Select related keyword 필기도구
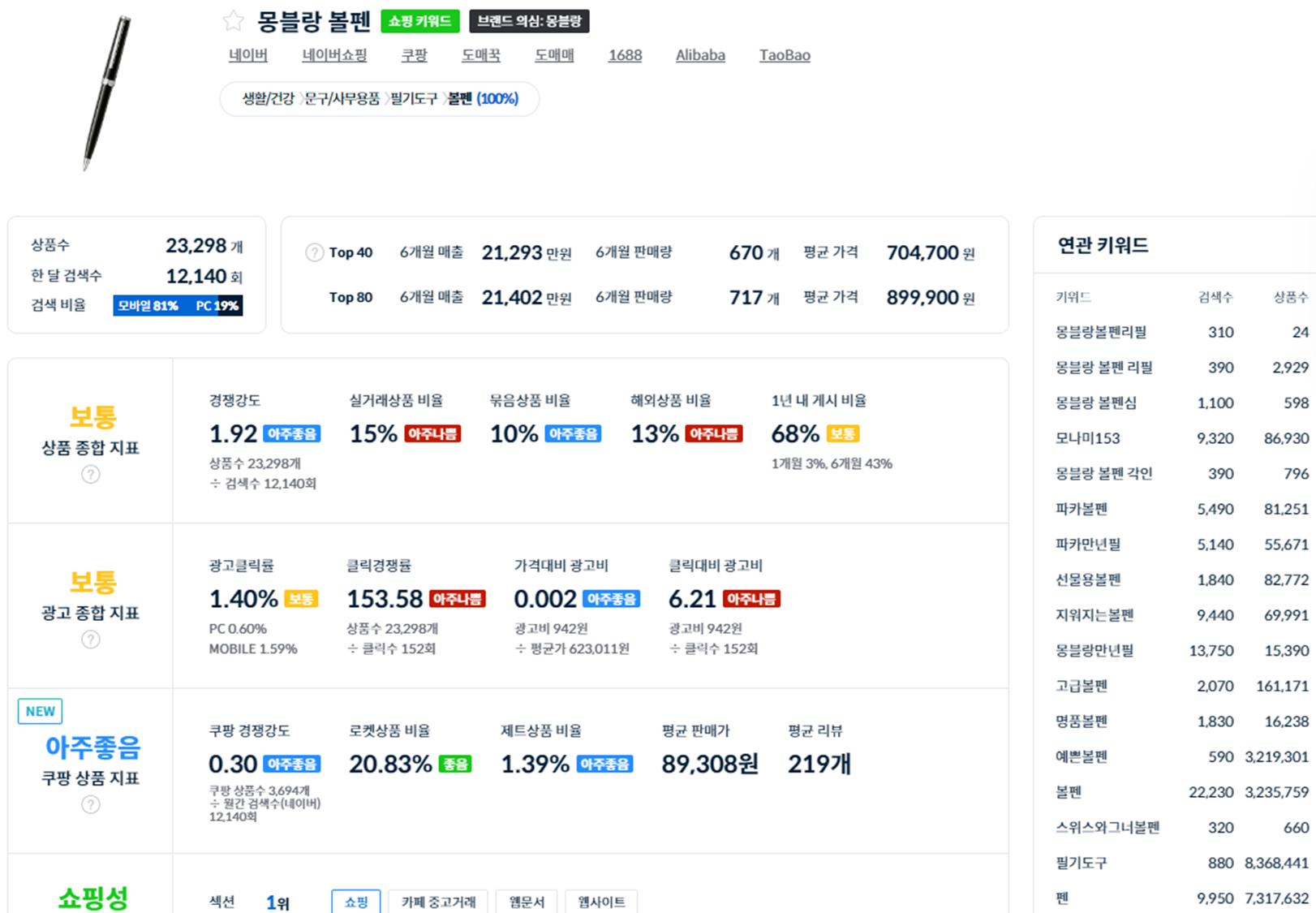 pyautogui.click(x=1082, y=863)
